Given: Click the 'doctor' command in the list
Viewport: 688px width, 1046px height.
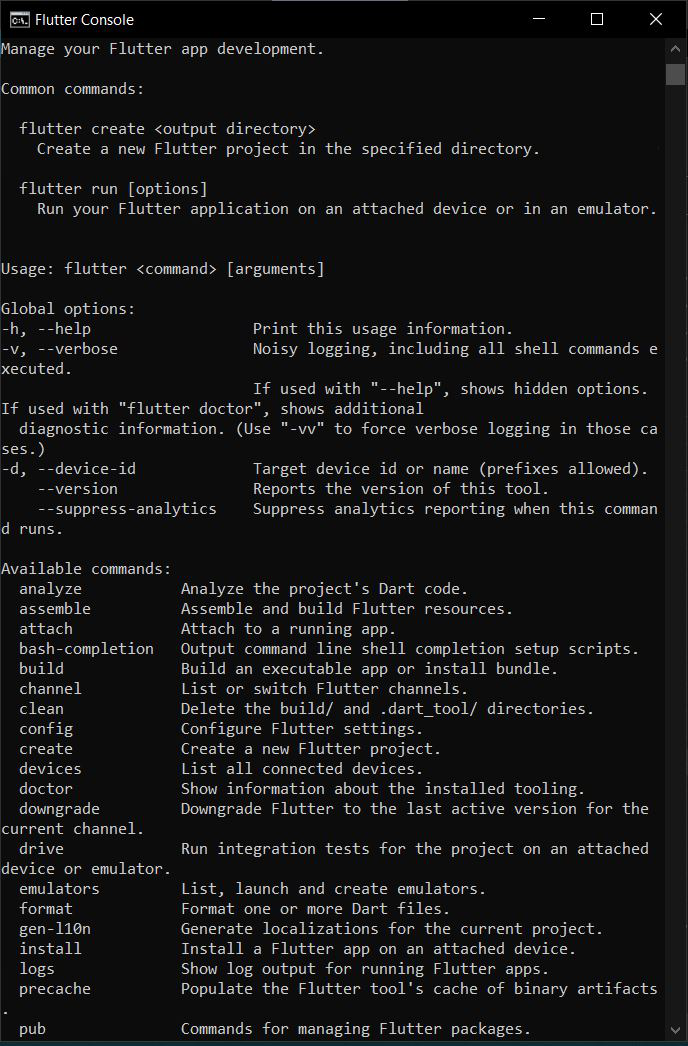Looking at the screenshot, I should (45, 789).
